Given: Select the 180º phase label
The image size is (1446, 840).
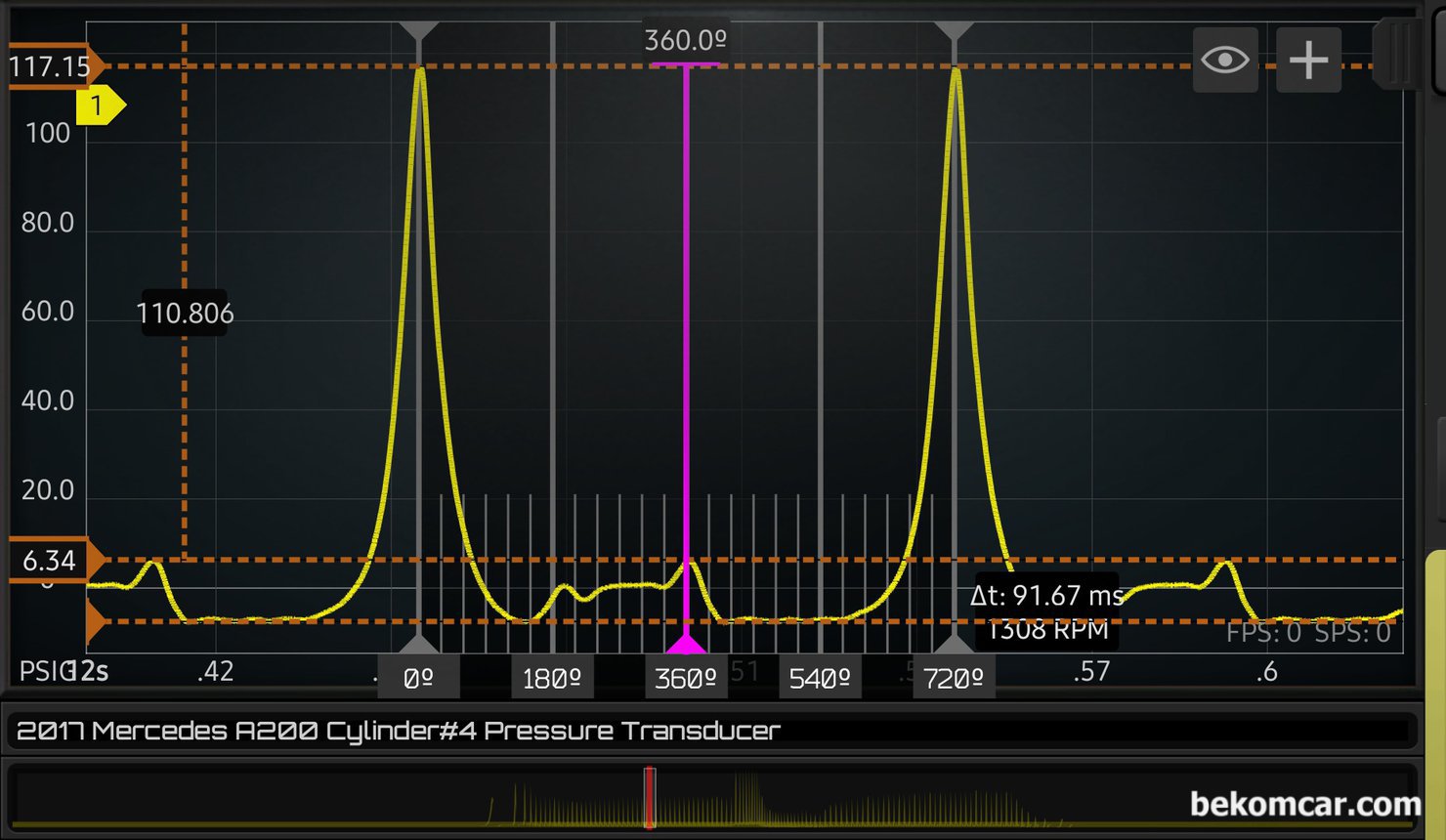Looking at the screenshot, I should pos(552,678).
